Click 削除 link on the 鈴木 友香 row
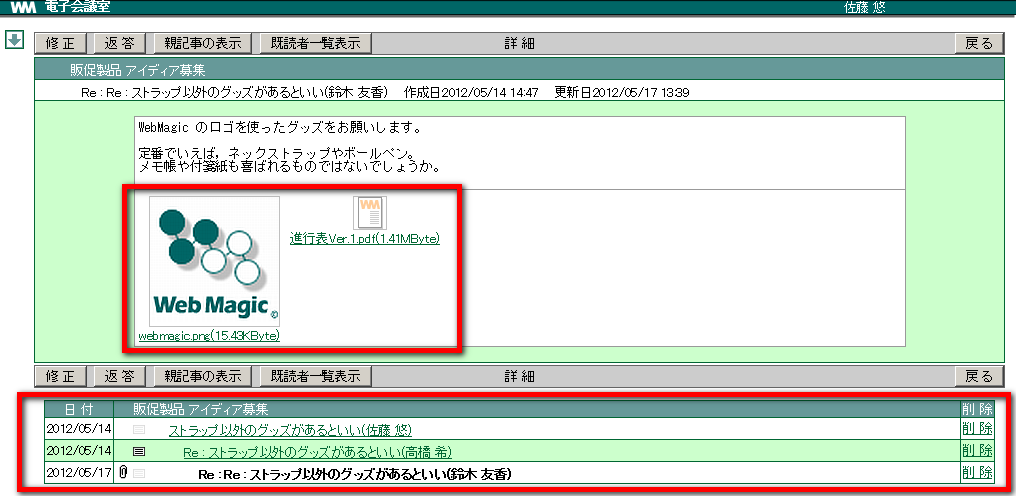1016x496 pixels. point(977,473)
